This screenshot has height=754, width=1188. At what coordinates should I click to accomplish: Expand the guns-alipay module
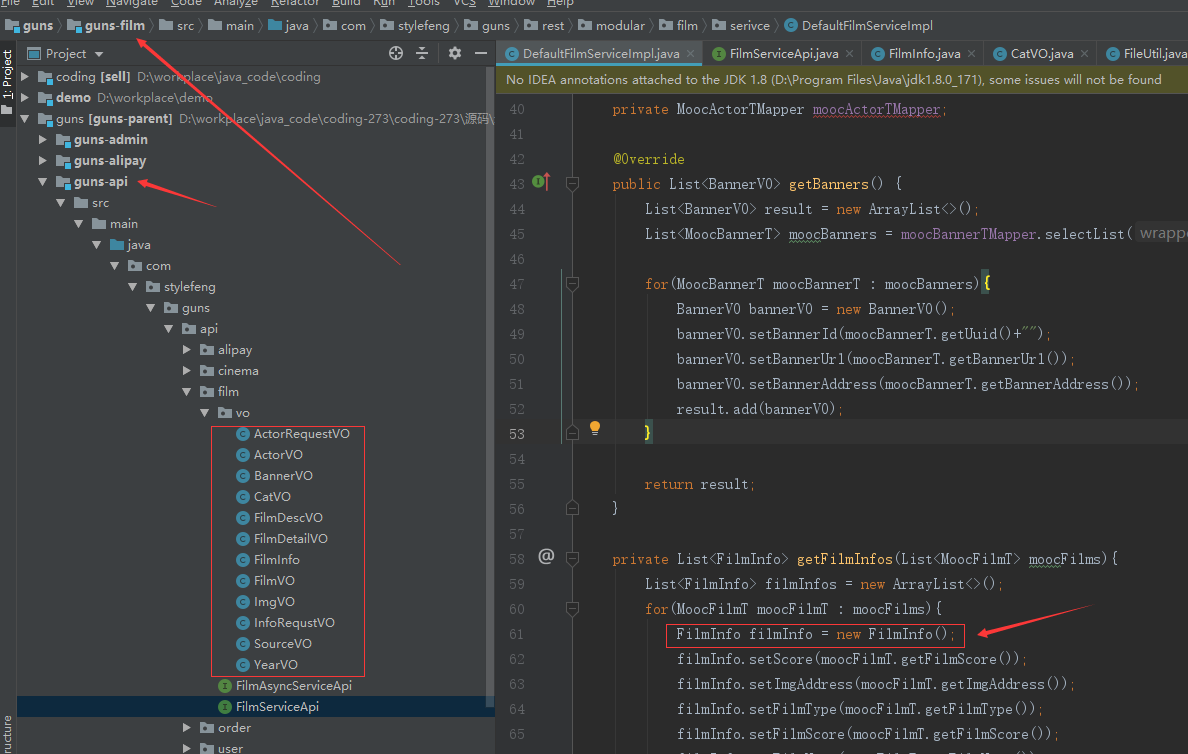click(x=43, y=161)
